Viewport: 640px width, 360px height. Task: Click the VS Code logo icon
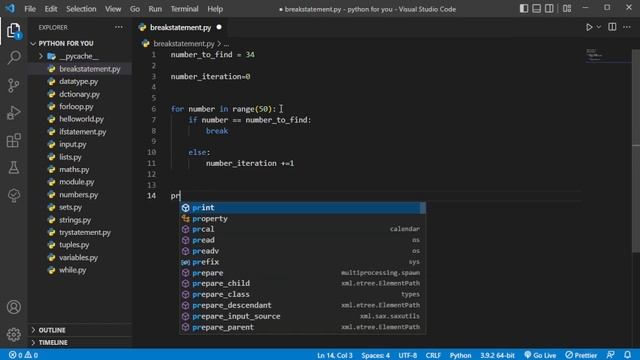pyautogui.click(x=10, y=9)
